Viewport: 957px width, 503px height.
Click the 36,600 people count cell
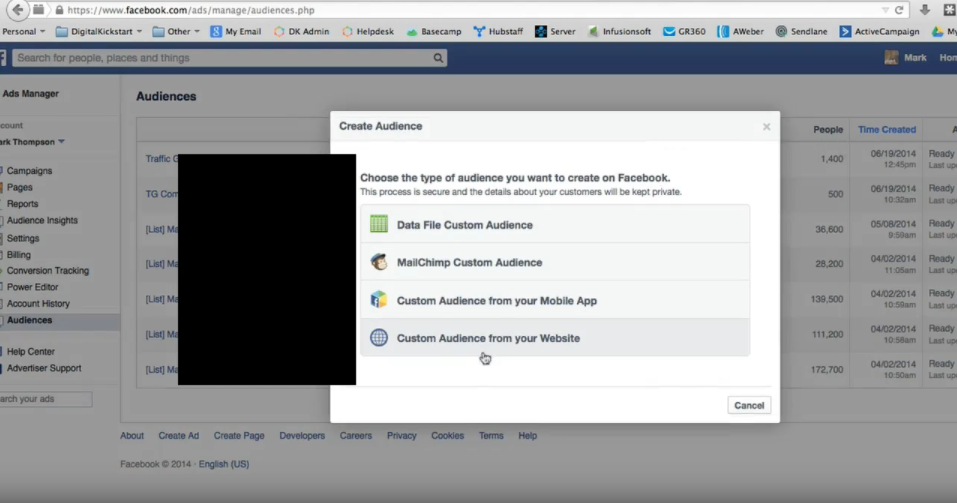(x=829, y=230)
